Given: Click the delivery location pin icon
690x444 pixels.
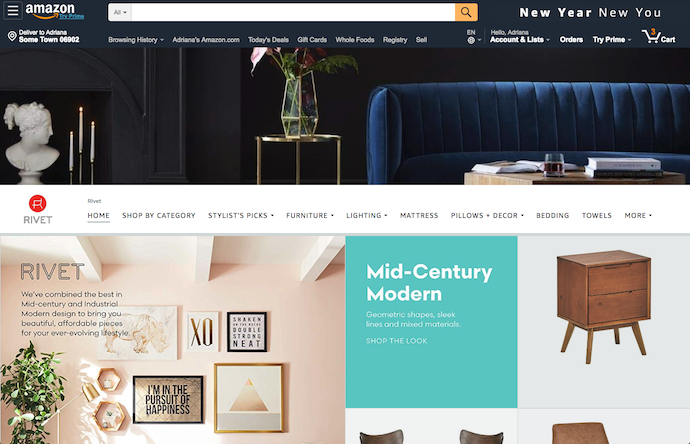Looking at the screenshot, I should click(12, 36).
